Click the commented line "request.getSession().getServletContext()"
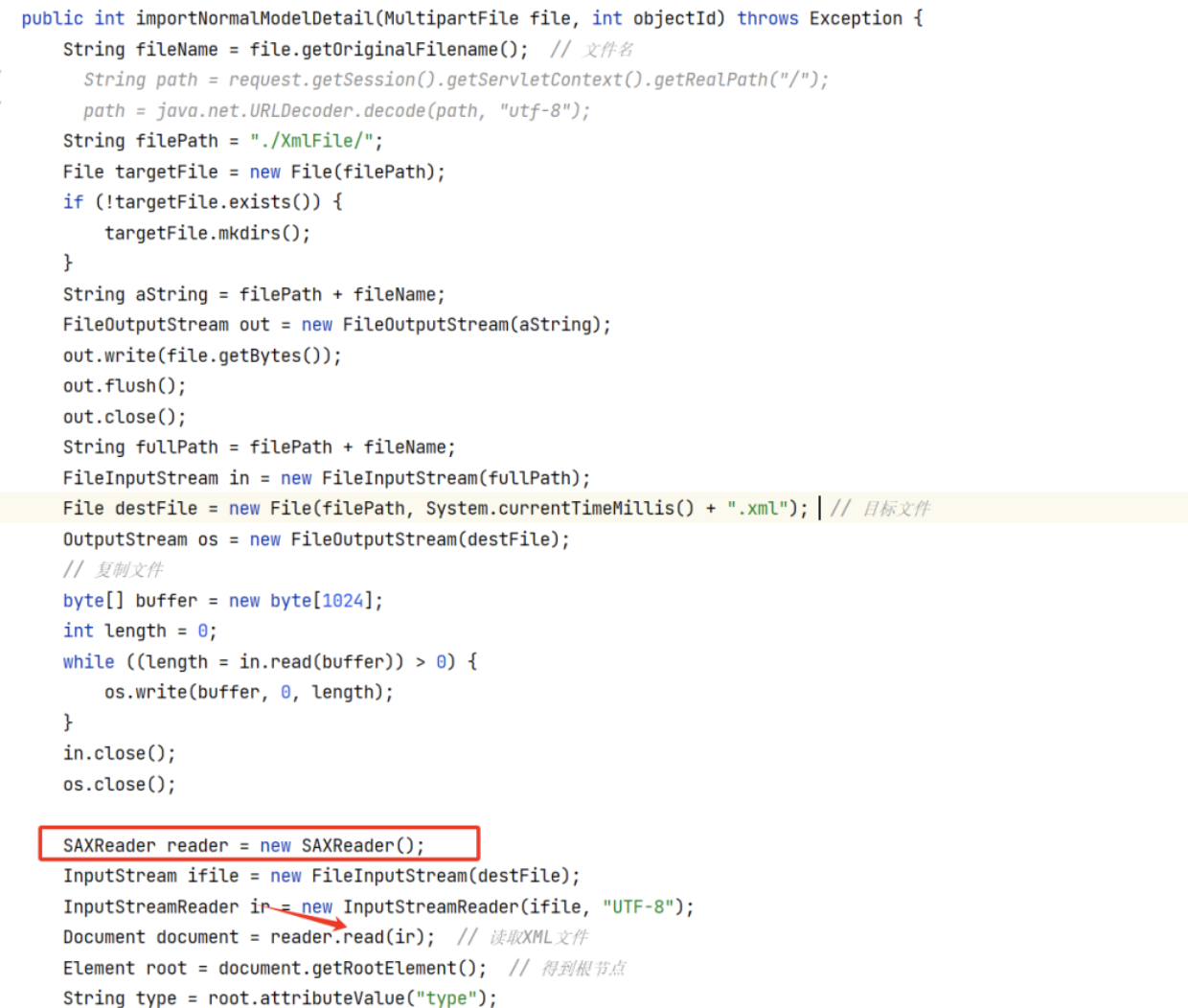 coord(436,80)
